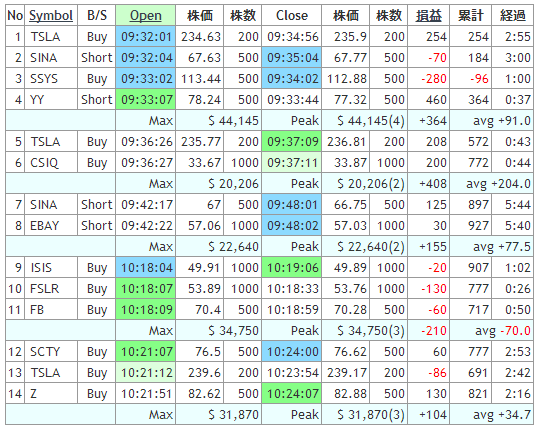This screenshot has height=429, width=538.
Task: Select open time 09:32:04
Action: click(146, 58)
